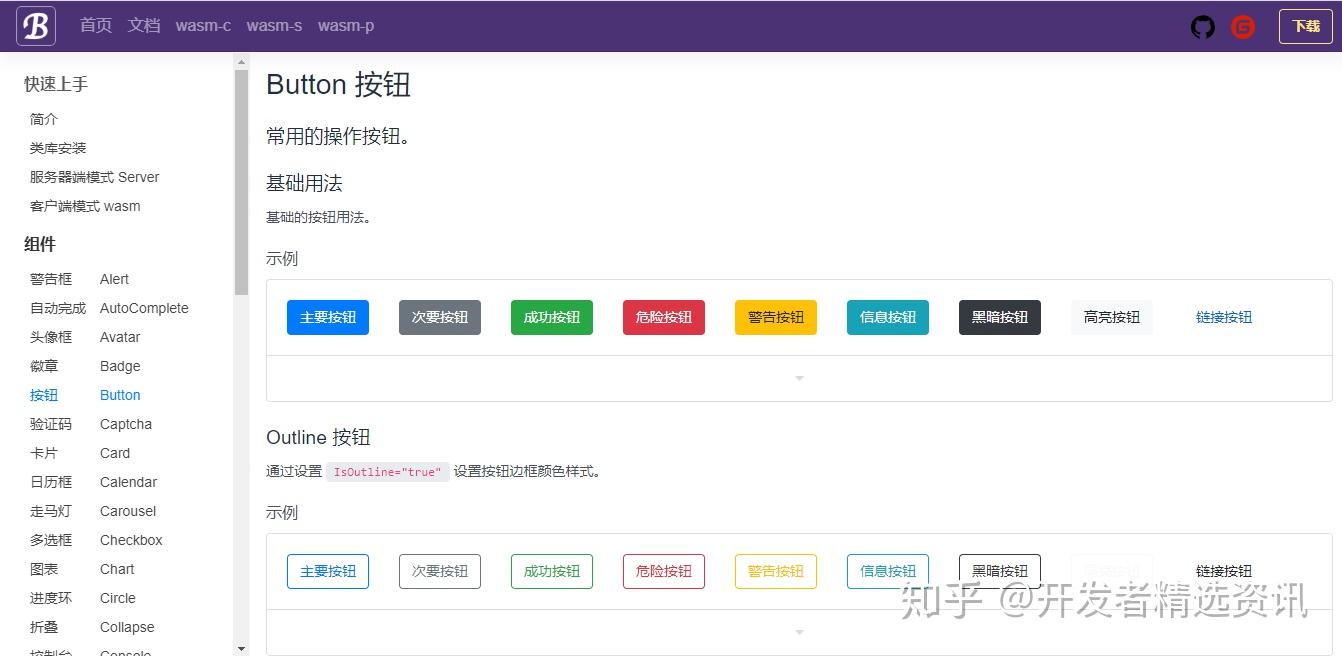Open the GitHub repository icon
This screenshot has height=656, width=1342.
point(1202,27)
